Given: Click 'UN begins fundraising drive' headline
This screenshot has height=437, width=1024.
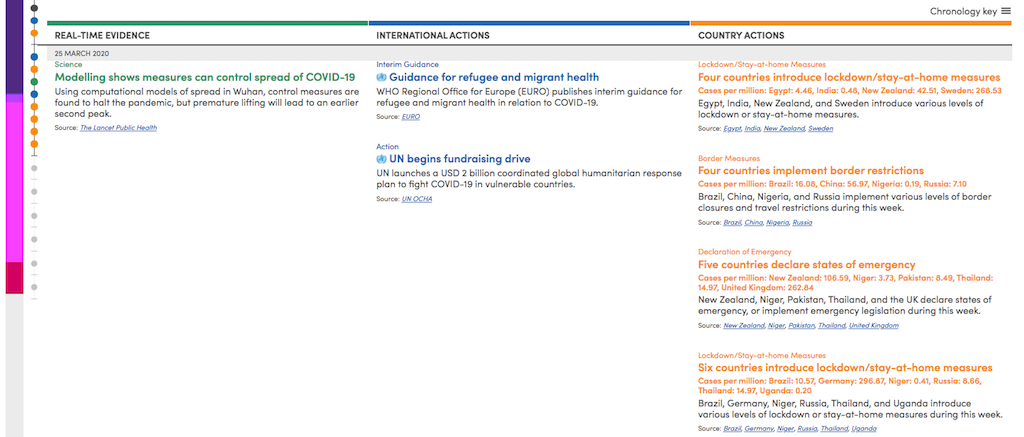Looking at the screenshot, I should [x=460, y=159].
